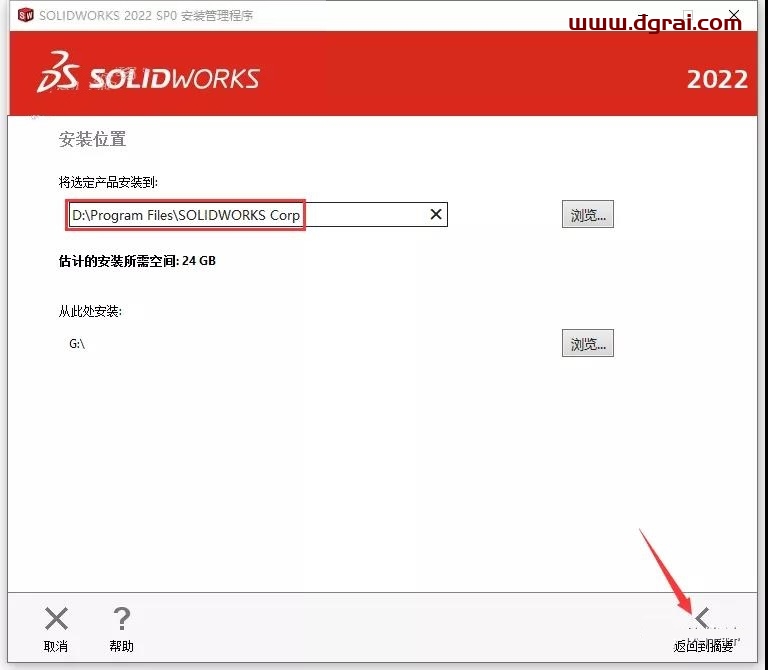Click the Cancel X icon
The image size is (768, 670).
pyautogui.click(x=56, y=619)
